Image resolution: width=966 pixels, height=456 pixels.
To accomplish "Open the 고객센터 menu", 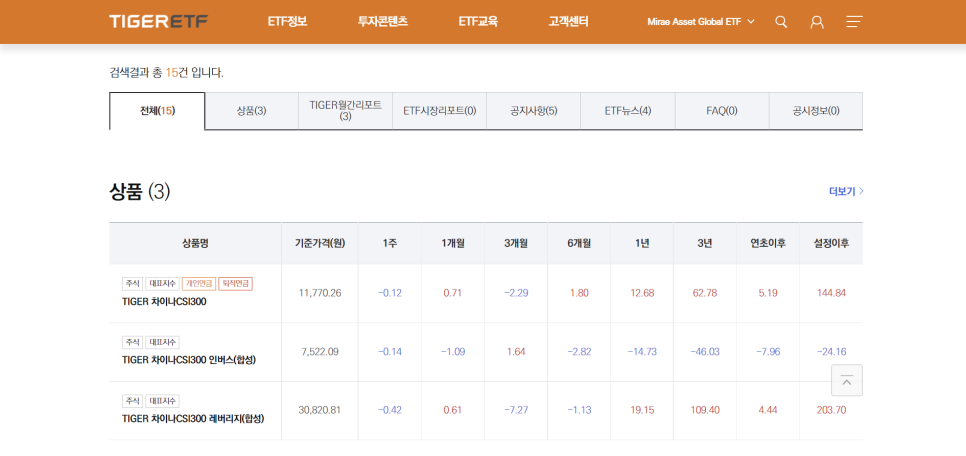I will (x=568, y=22).
